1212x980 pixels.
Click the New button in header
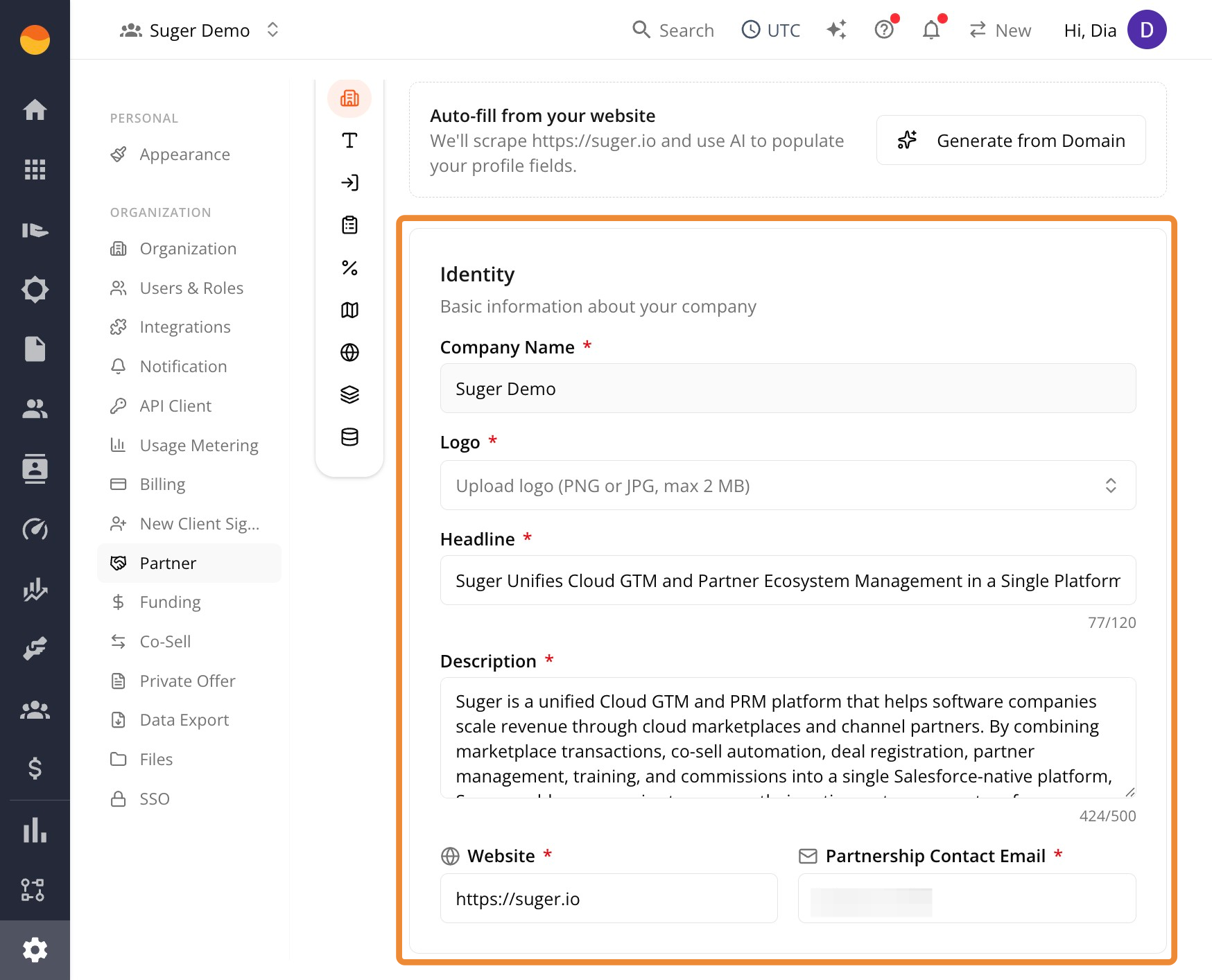tap(1000, 30)
